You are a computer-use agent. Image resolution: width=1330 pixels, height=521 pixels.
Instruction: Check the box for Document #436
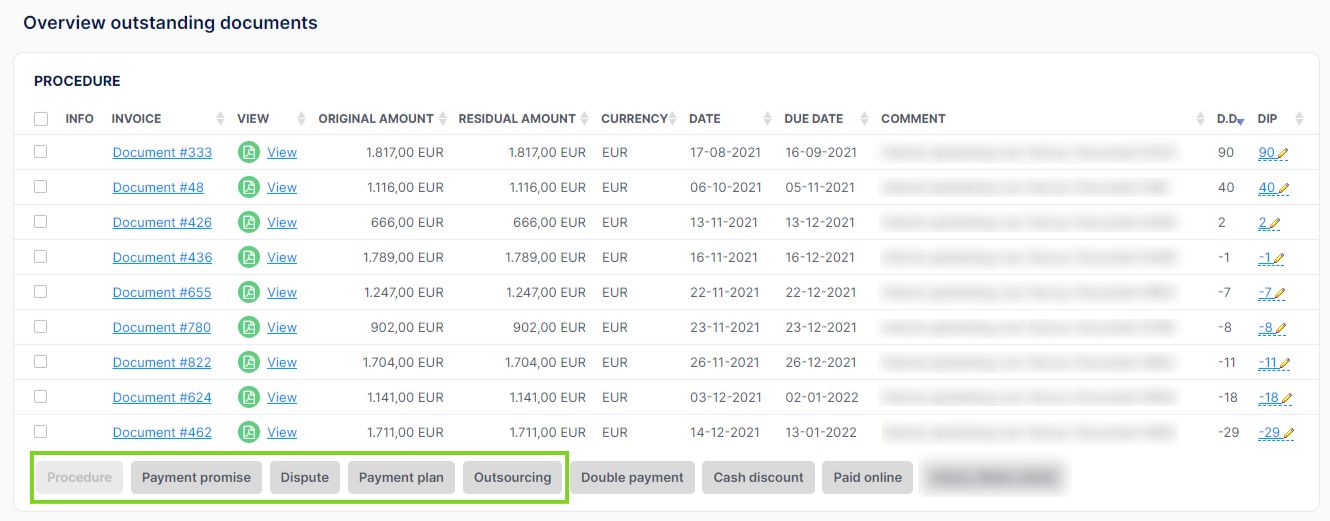tap(41, 257)
